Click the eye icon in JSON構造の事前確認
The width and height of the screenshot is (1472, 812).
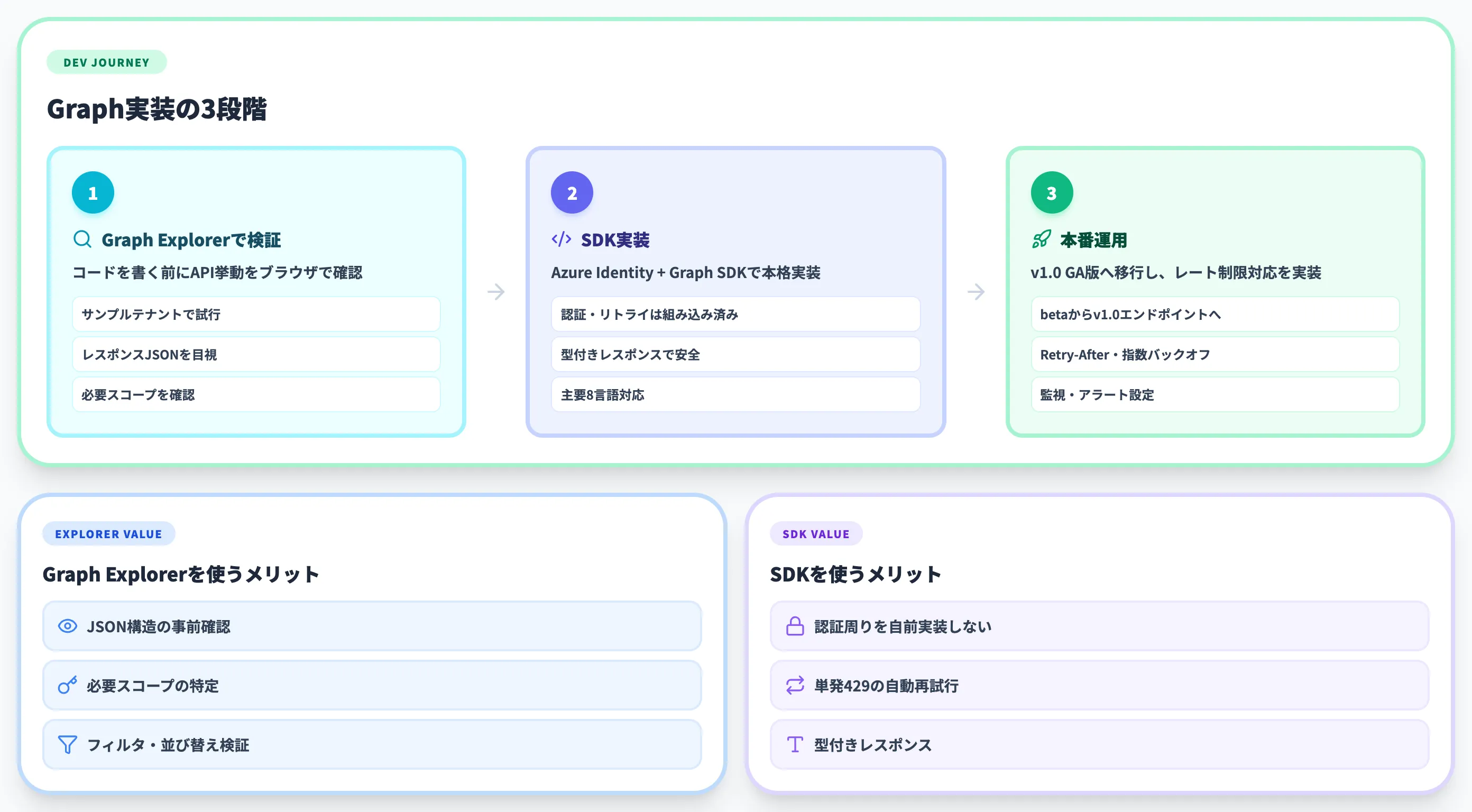tap(68, 626)
